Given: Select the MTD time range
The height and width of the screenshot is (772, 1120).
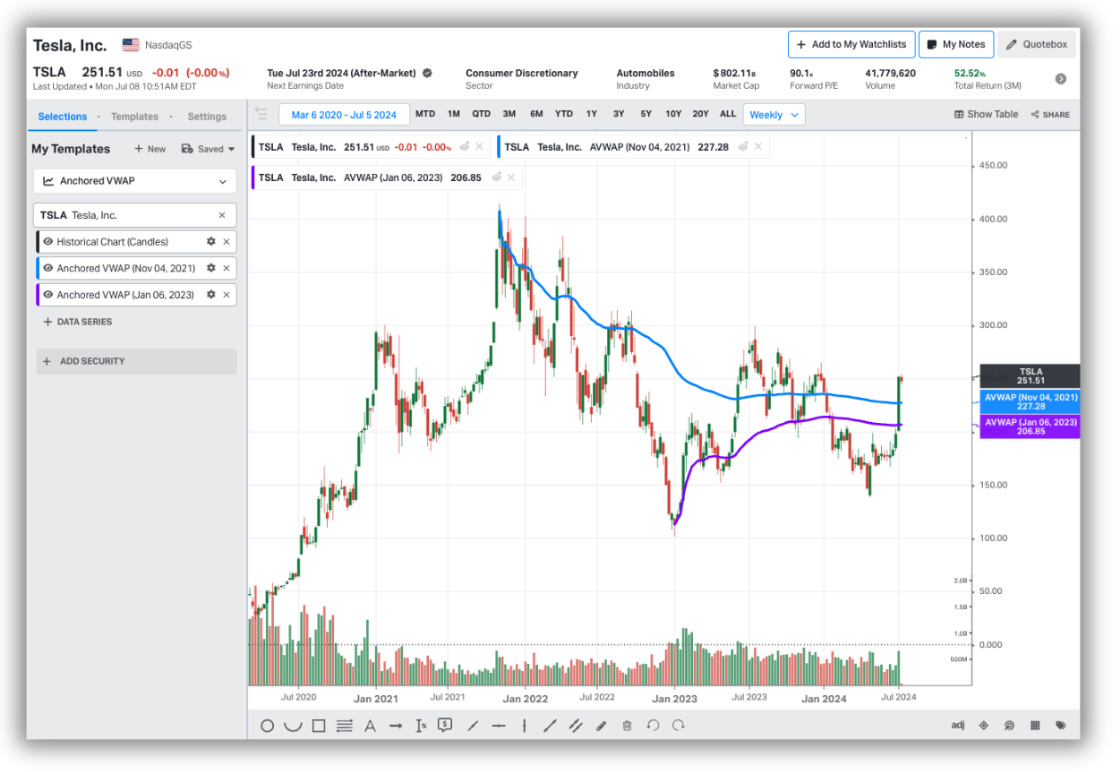Looking at the screenshot, I should click(x=425, y=114).
